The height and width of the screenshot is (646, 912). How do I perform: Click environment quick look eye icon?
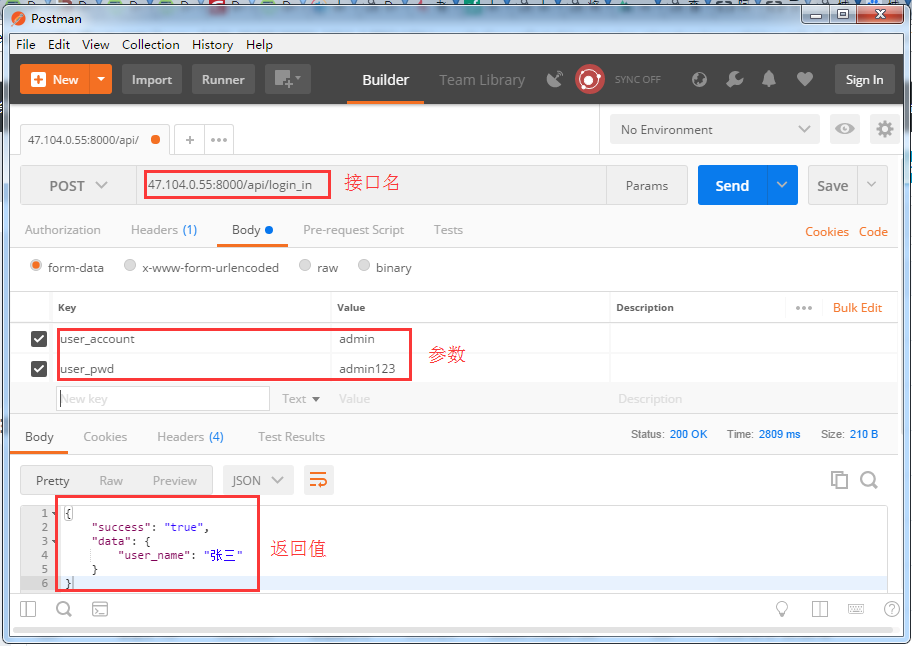coord(844,129)
